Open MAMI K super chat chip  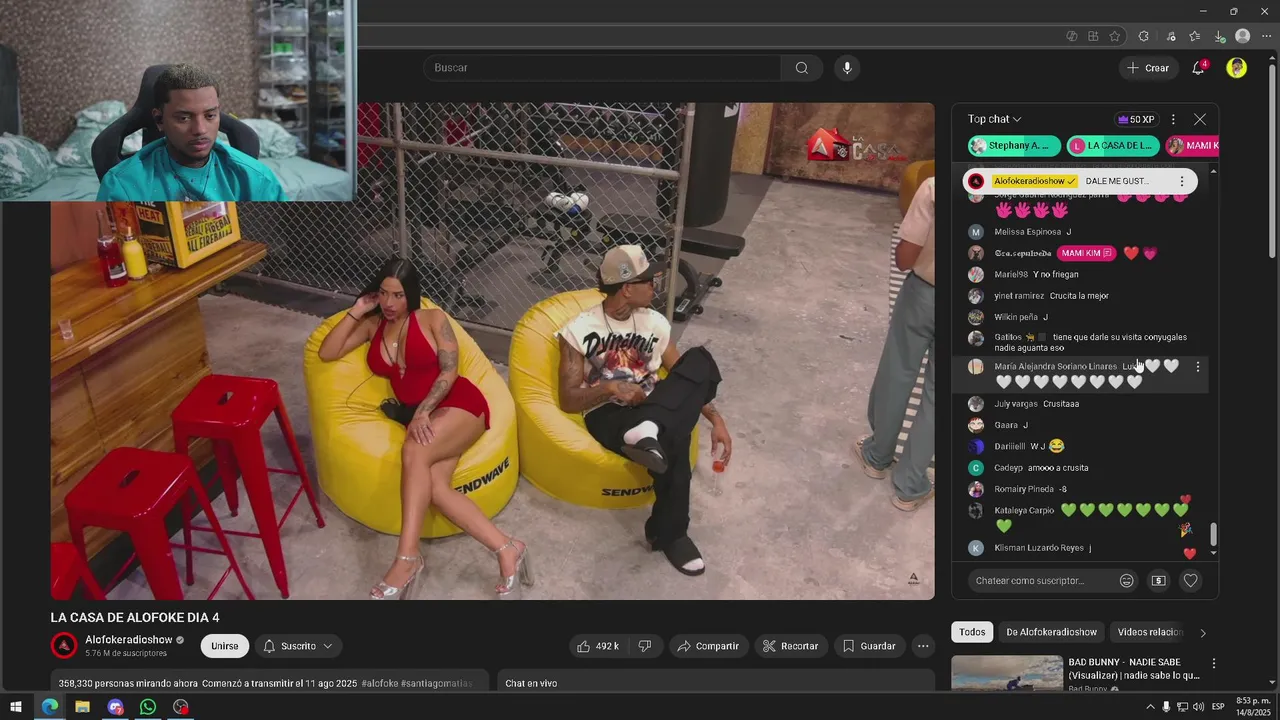pos(1192,146)
